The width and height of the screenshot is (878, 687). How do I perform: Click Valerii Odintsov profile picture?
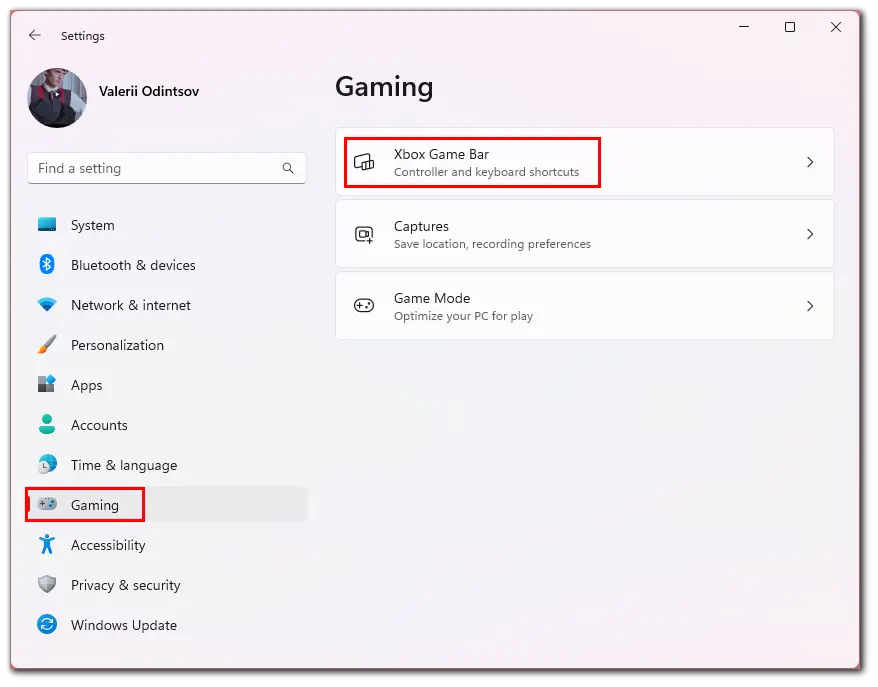tap(57, 98)
